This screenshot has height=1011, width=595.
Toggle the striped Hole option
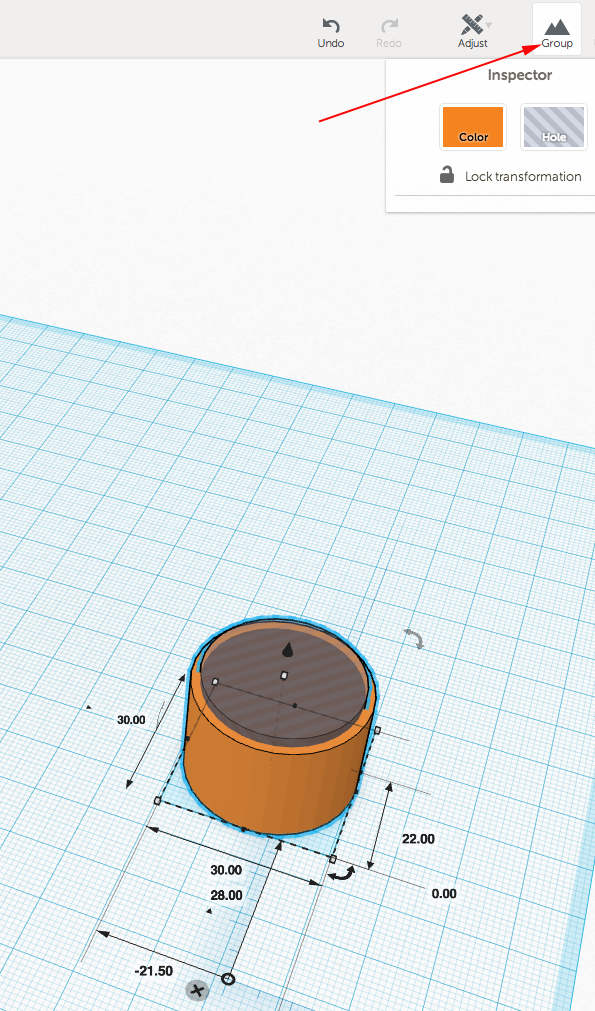[x=554, y=127]
